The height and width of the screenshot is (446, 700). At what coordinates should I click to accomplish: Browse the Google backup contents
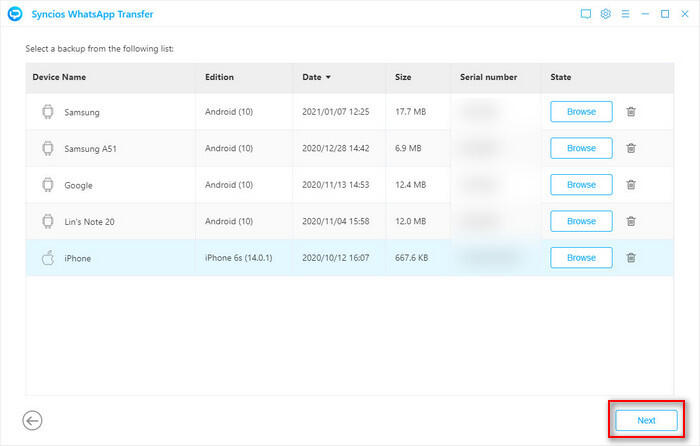coord(581,185)
